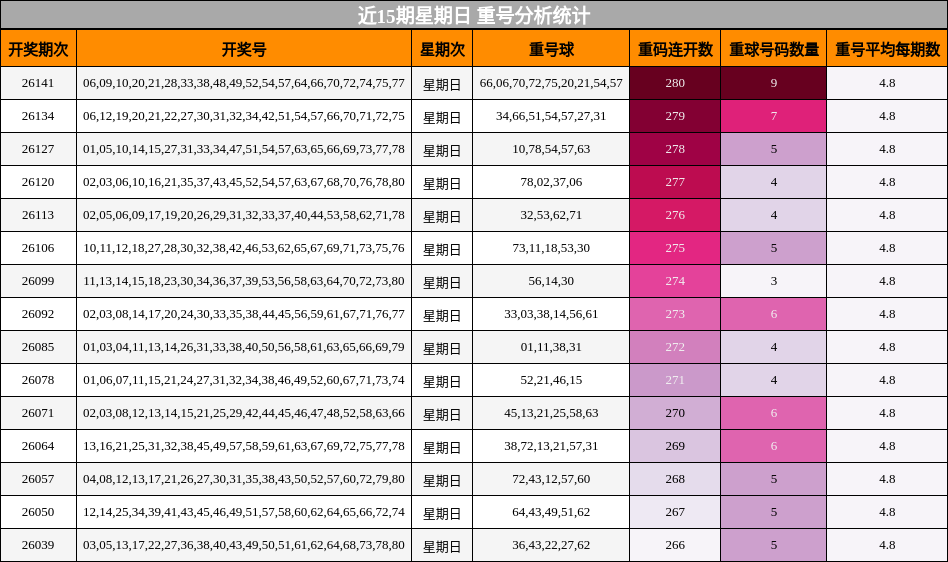Select period number 26085
The image size is (948, 562).
(x=38, y=347)
